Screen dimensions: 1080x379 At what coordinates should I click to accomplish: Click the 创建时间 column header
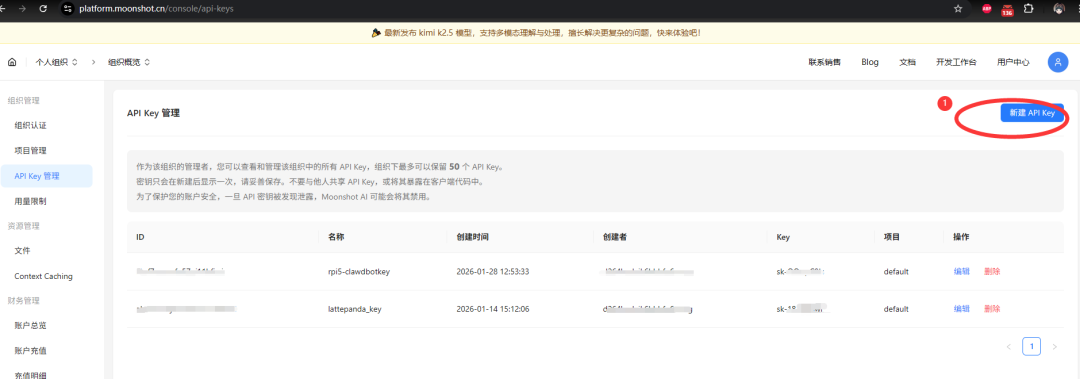(x=472, y=236)
